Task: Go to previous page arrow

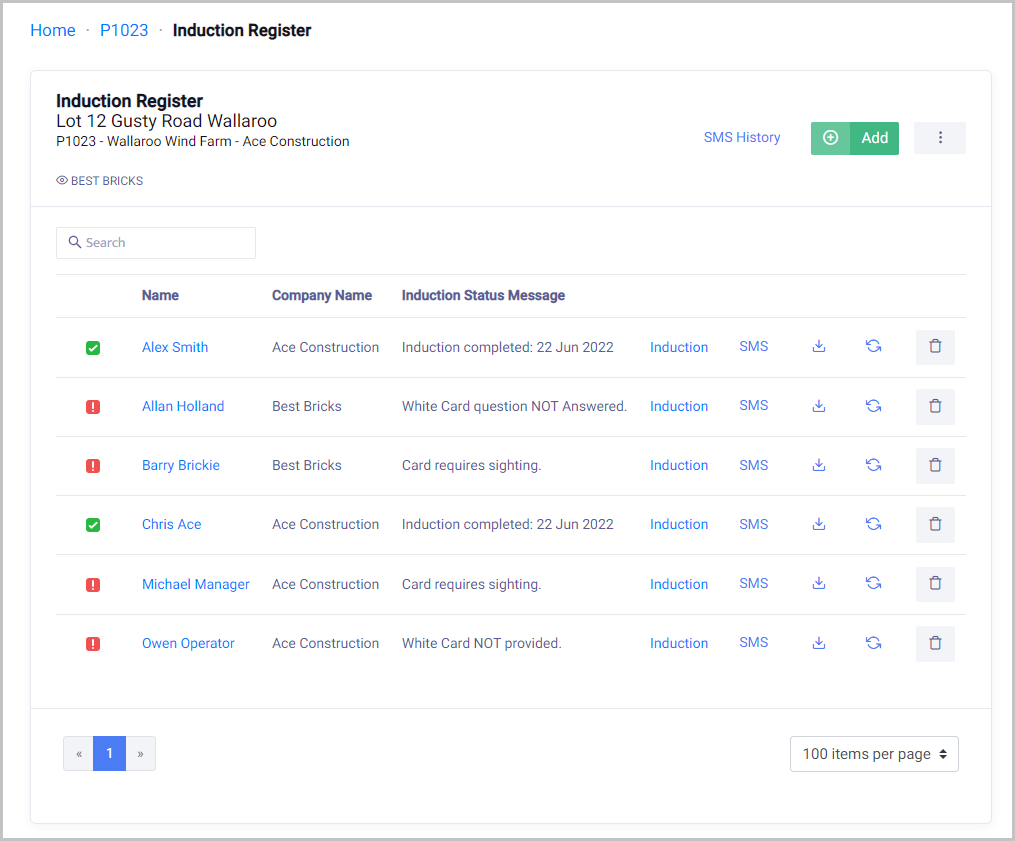Action: click(79, 754)
